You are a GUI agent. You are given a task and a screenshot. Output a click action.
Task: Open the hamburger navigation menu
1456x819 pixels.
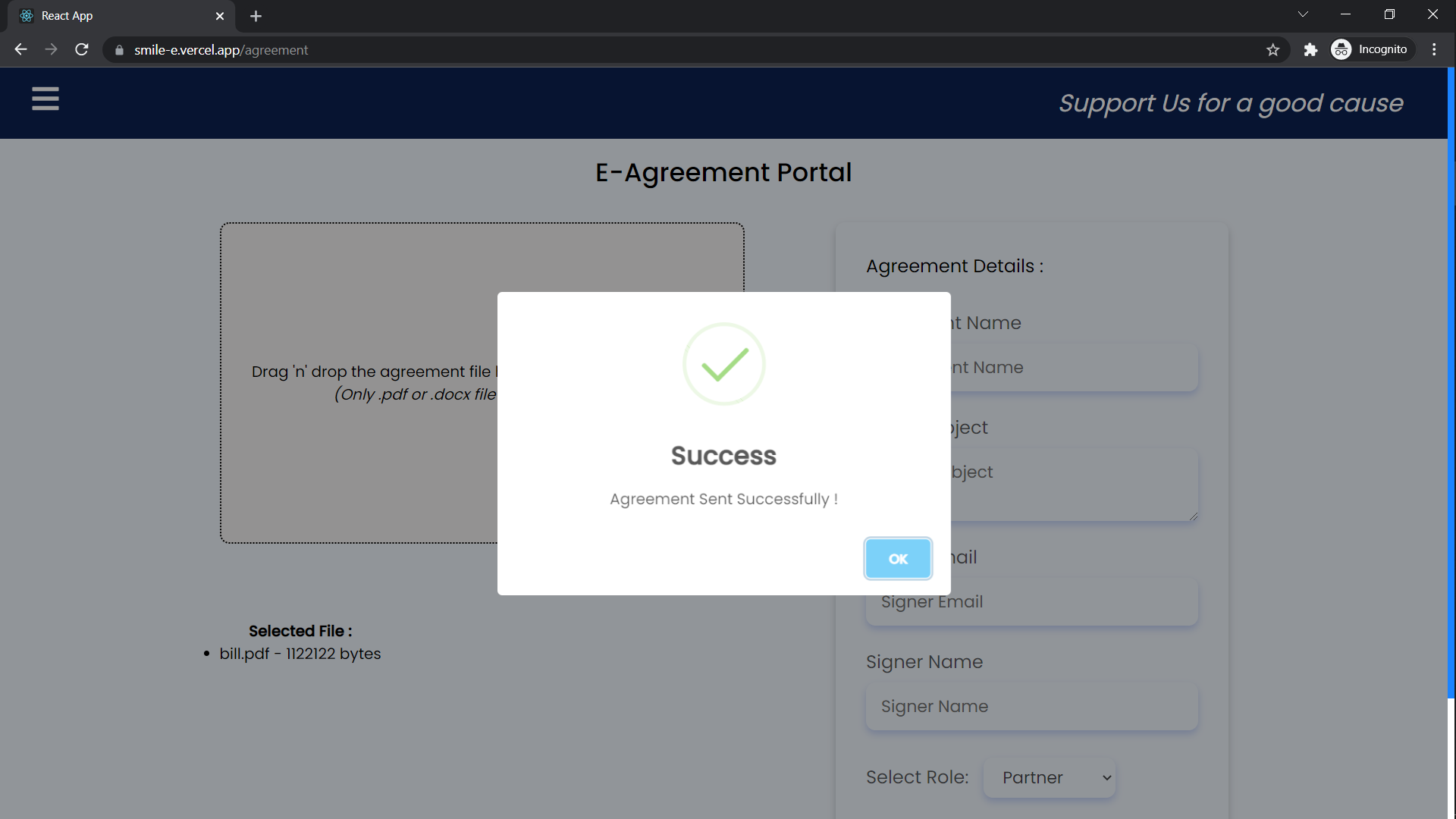tap(45, 99)
